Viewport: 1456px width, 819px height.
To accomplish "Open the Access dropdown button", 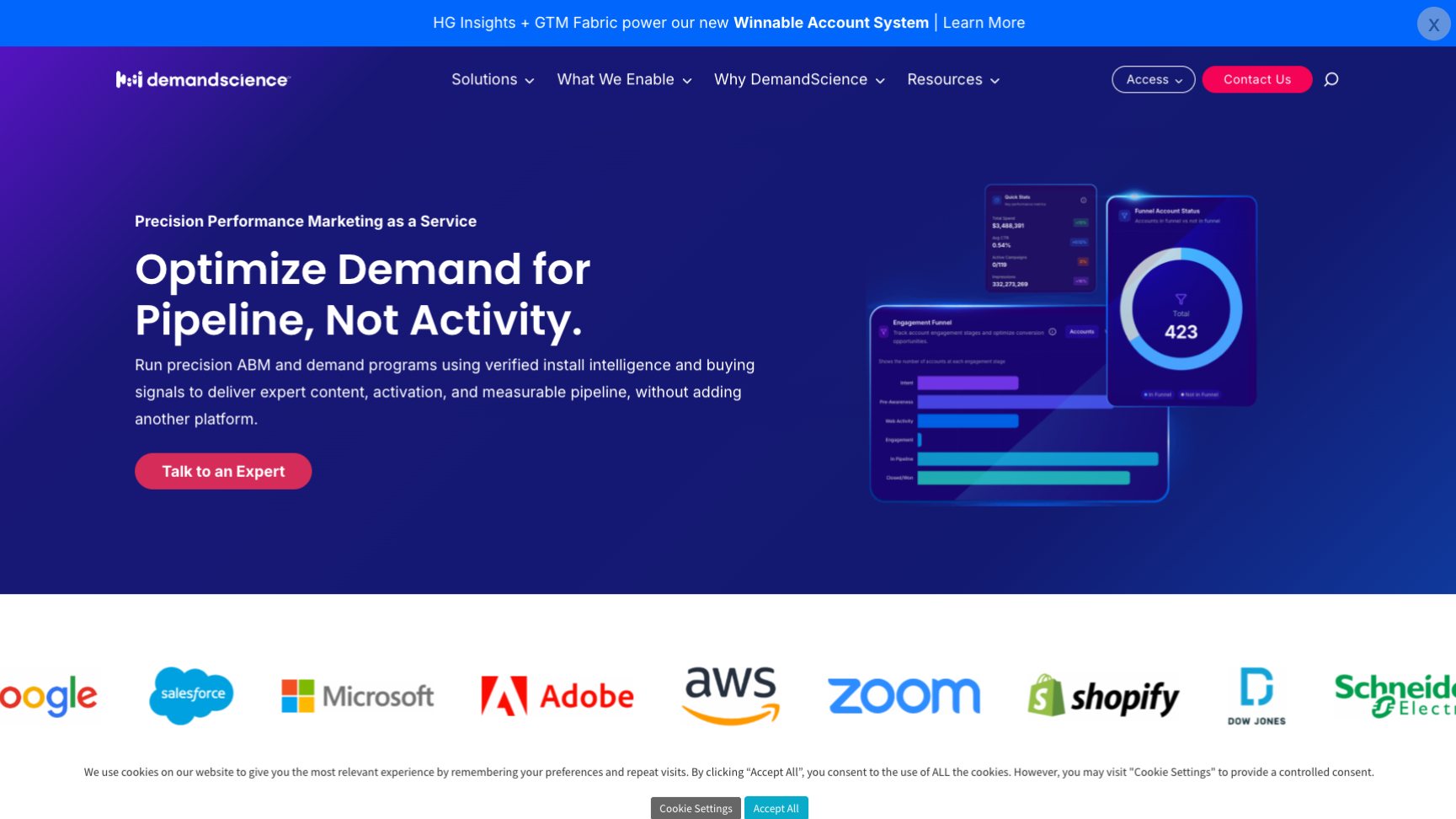I will click(x=1153, y=79).
